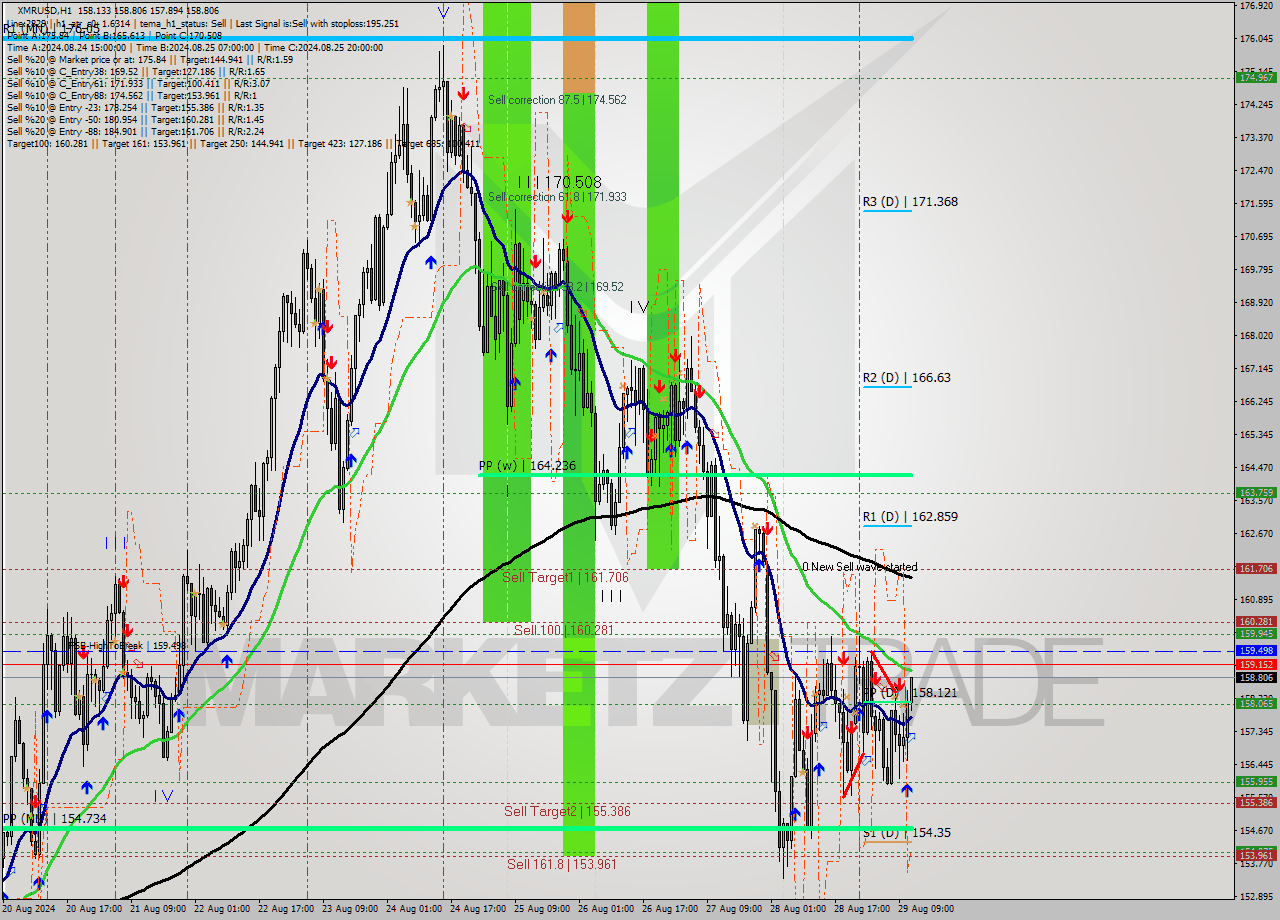Select the R2 (D) | 166.63 resistance label
Screen dimensions: 1280x920
click(907, 378)
